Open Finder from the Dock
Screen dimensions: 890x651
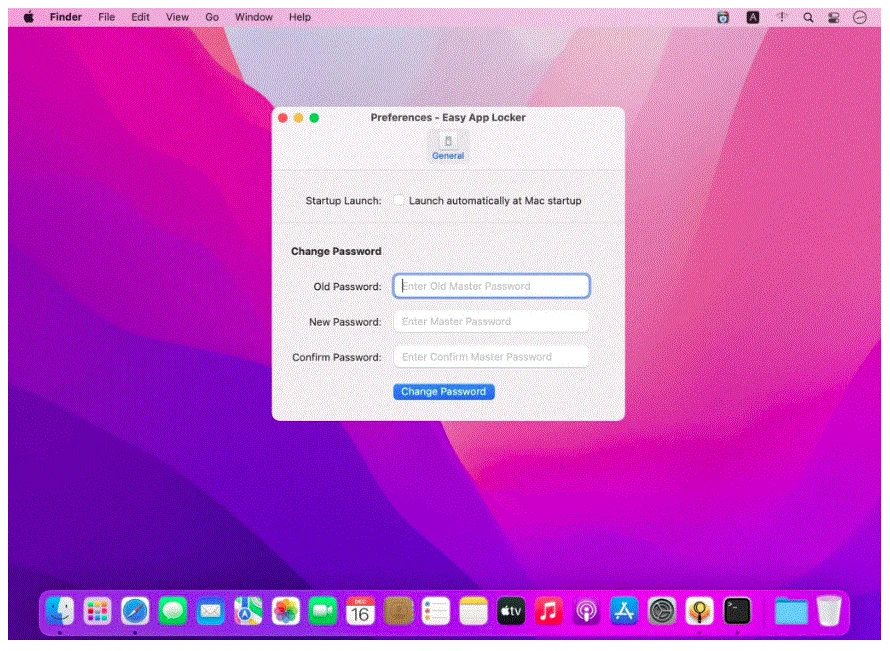(x=60, y=612)
